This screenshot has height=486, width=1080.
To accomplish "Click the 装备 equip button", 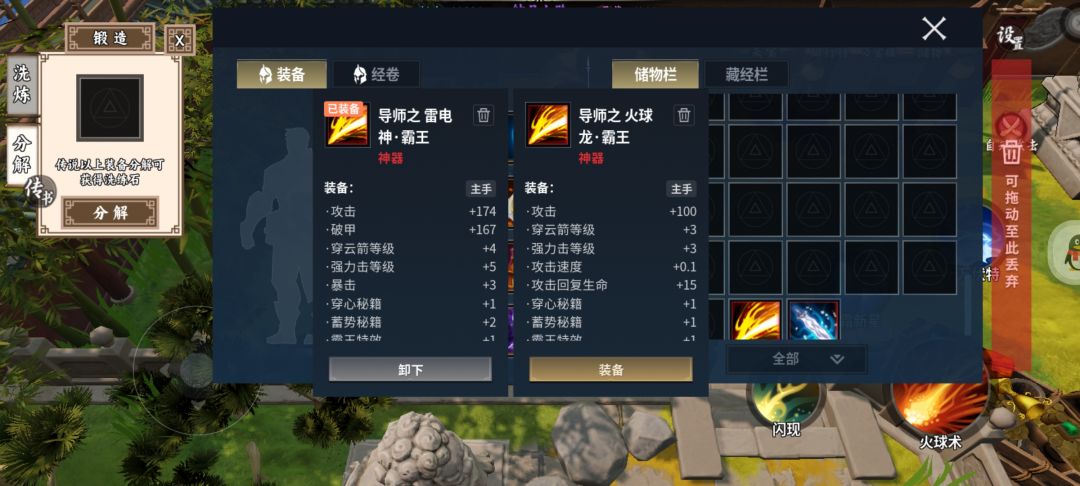I will 611,370.
